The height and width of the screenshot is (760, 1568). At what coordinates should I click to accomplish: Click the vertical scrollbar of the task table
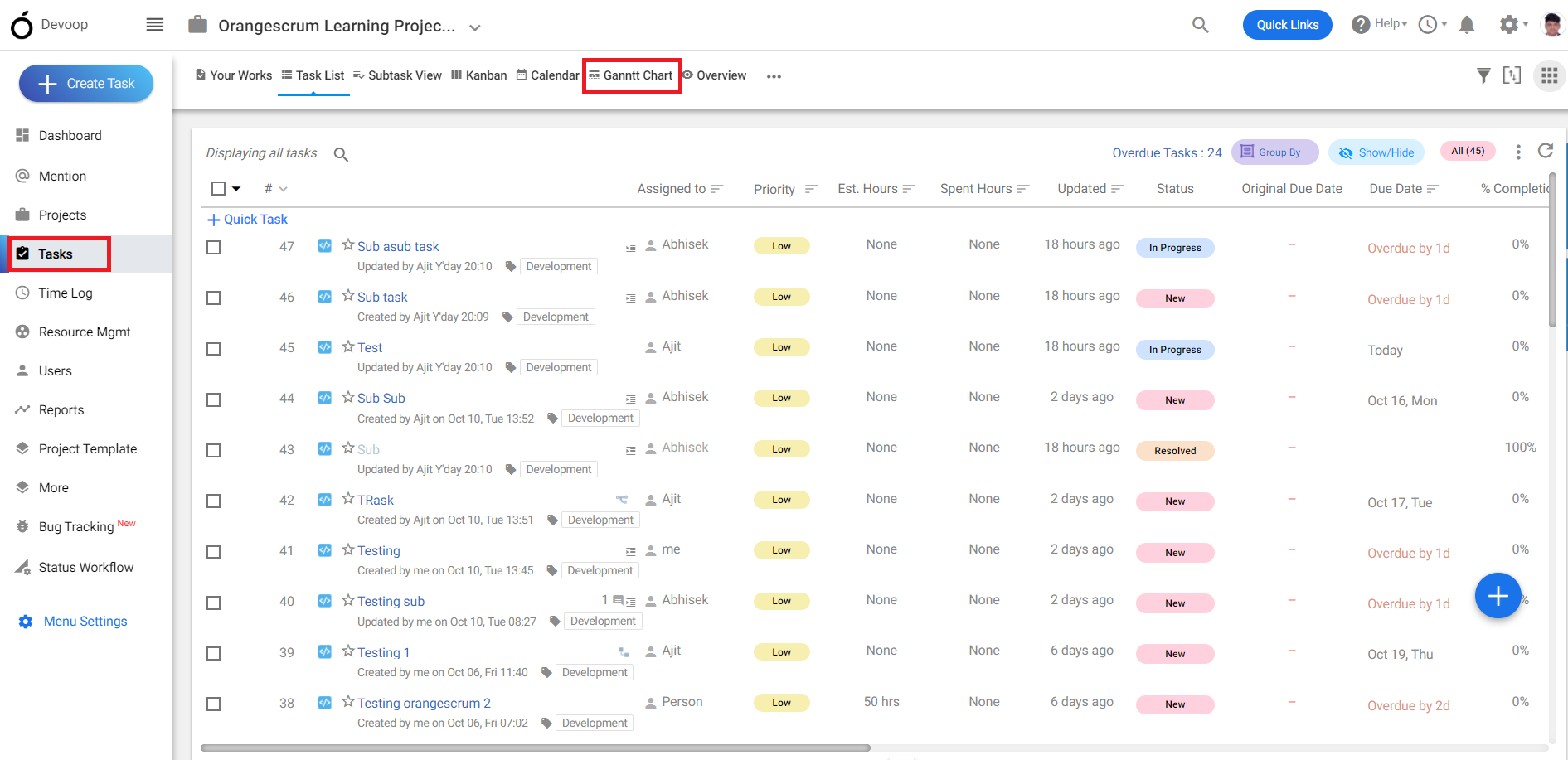pyautogui.click(x=1553, y=251)
